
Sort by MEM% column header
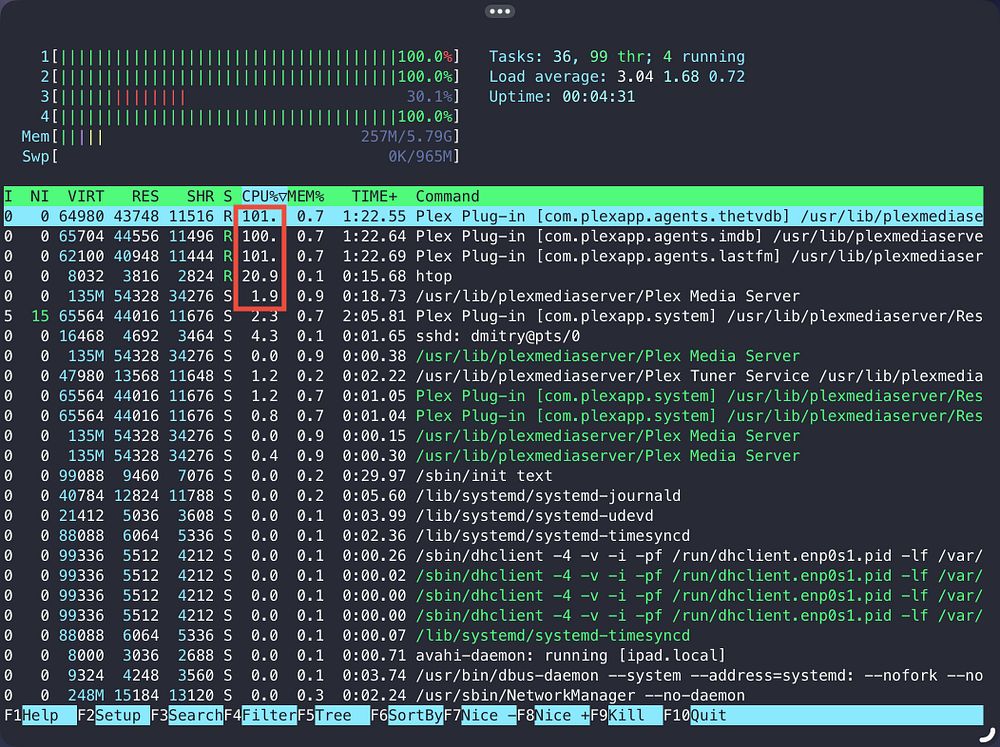point(305,196)
